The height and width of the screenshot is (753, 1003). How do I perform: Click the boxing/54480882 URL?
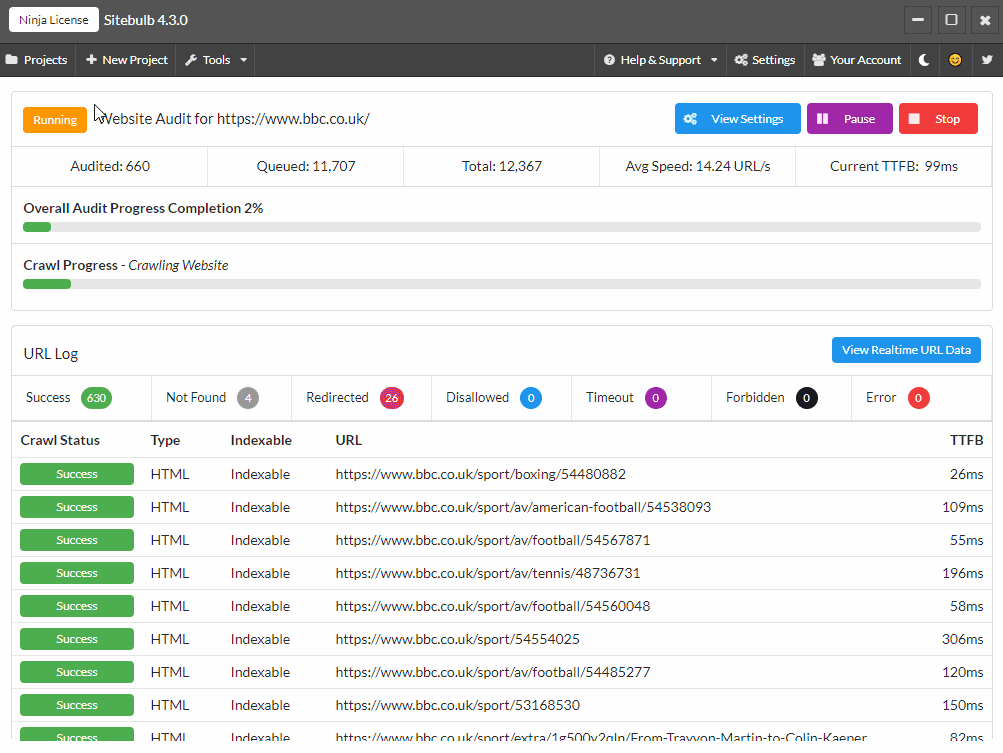[480, 474]
